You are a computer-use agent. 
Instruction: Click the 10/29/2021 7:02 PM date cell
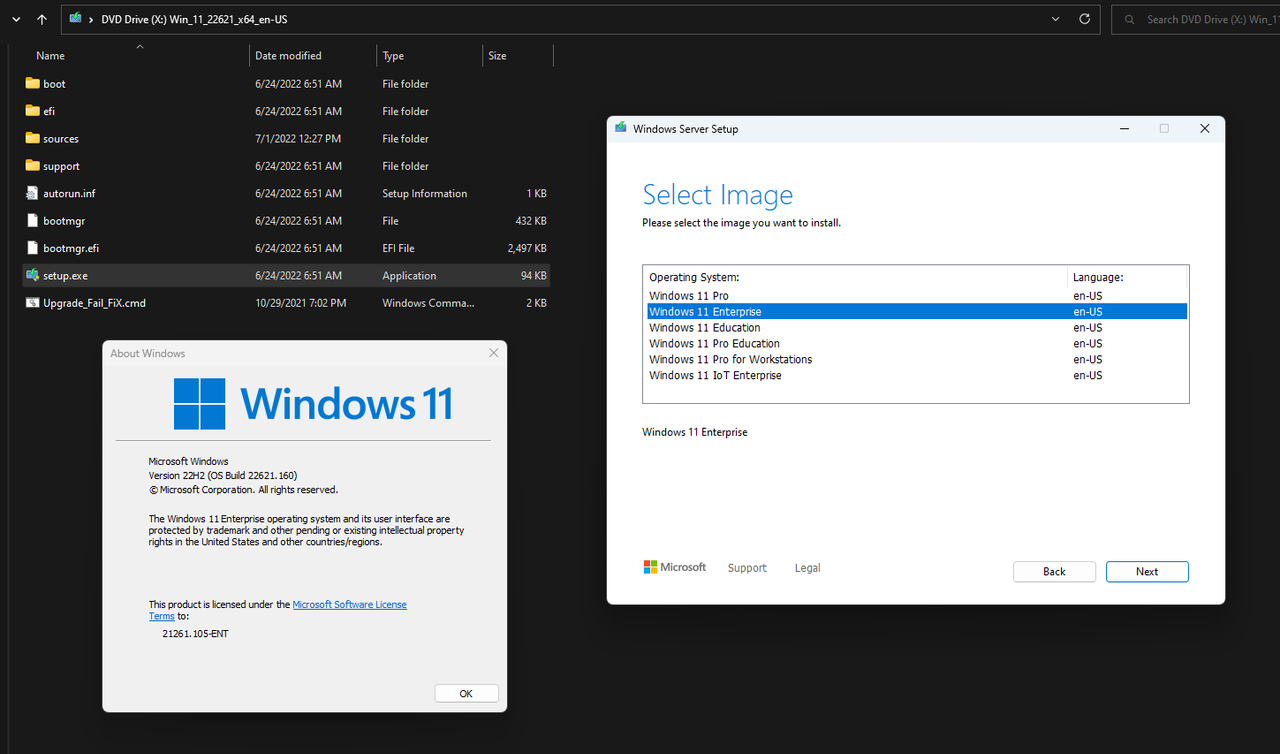(301, 303)
